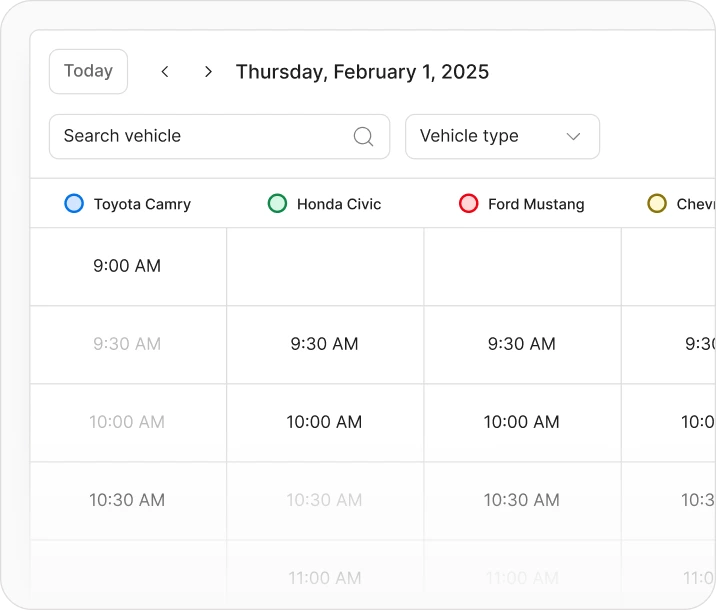Viewport: 716px width, 610px height.
Task: Click the yellow Chevrolet circle
Action: [657, 203]
